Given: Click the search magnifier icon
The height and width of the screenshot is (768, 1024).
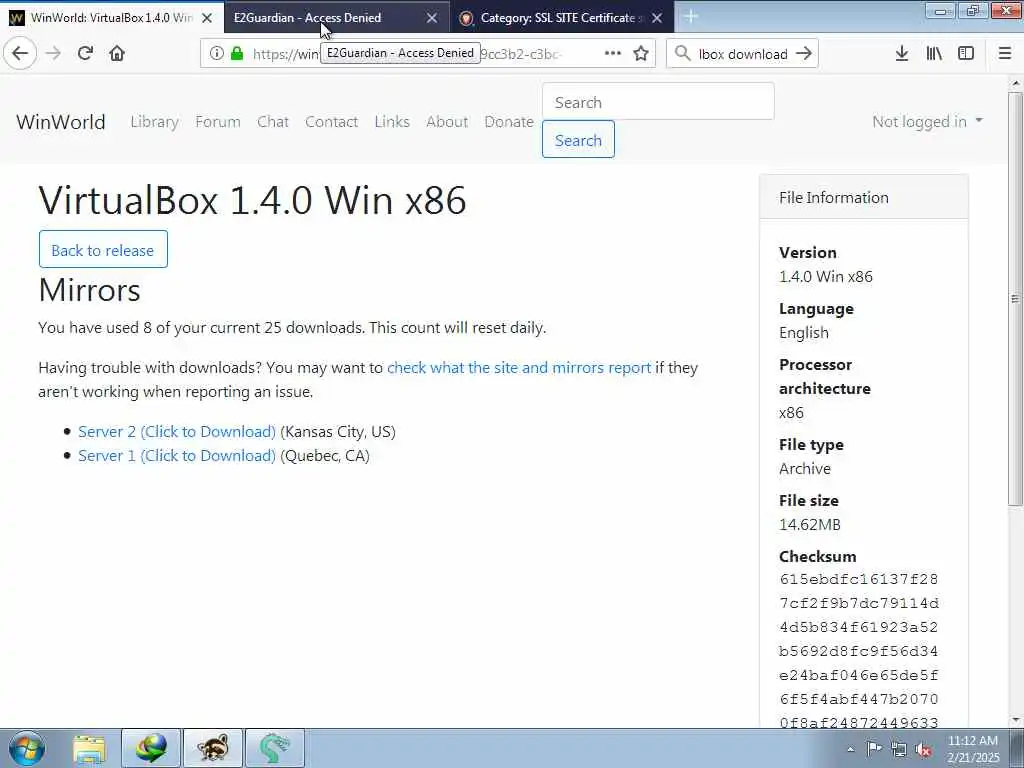Looking at the screenshot, I should (682, 54).
